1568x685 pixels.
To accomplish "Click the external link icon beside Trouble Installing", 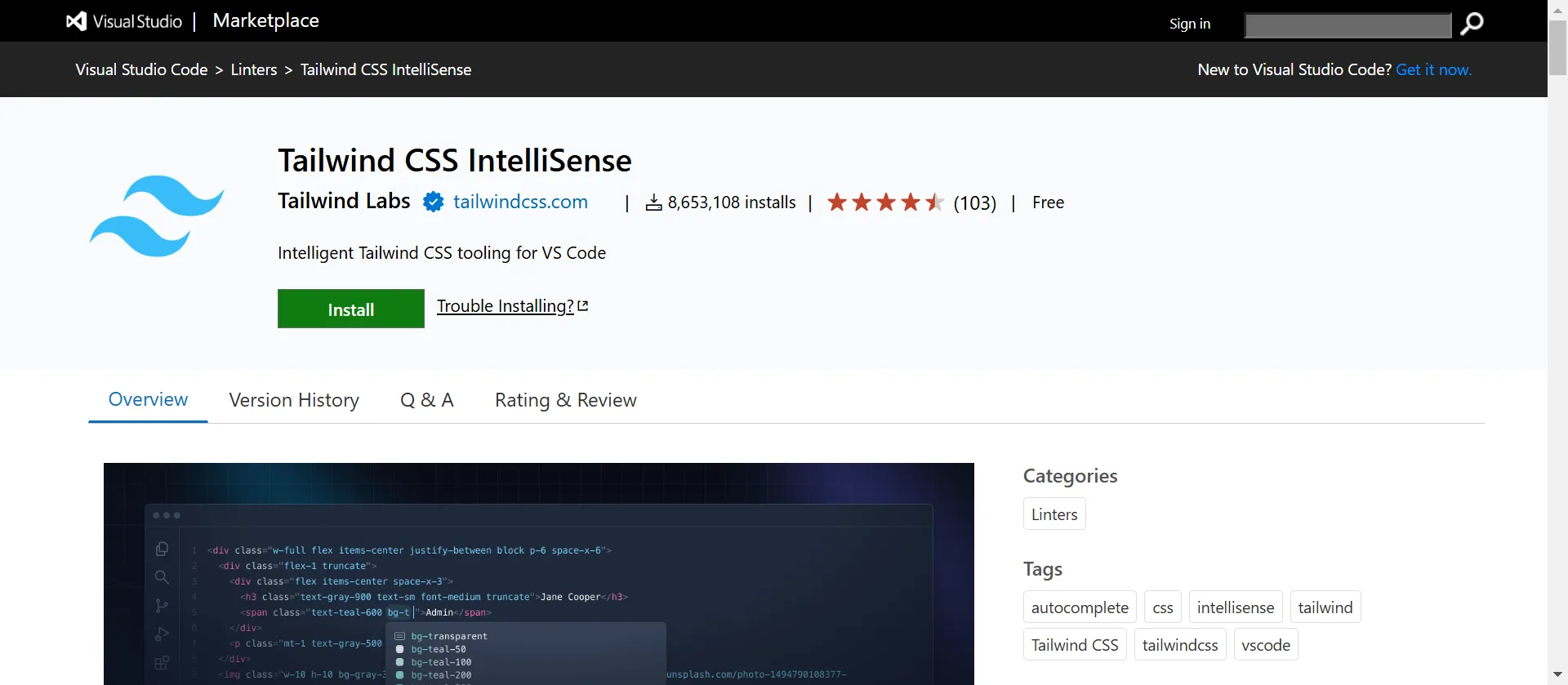I will [583, 306].
